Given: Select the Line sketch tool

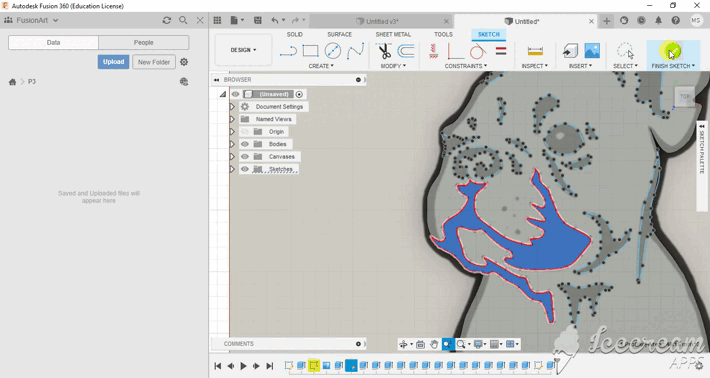Looking at the screenshot, I should (288, 51).
